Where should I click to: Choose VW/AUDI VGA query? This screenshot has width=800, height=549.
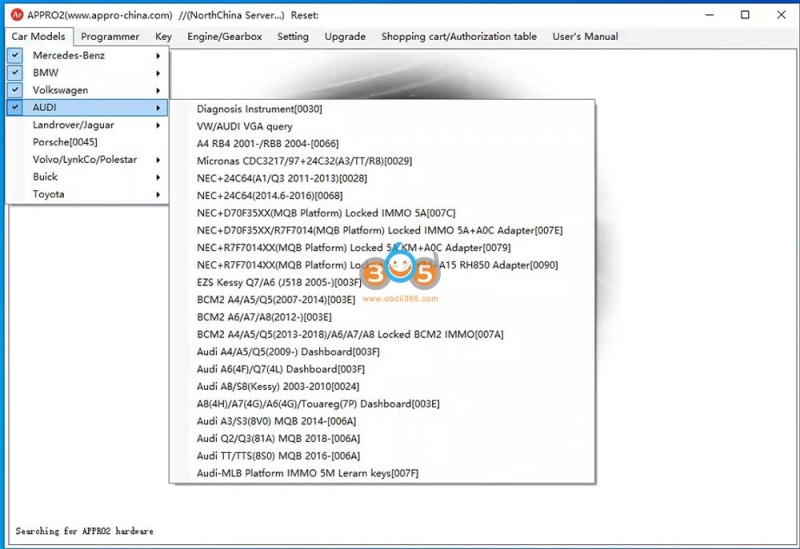[x=382, y=126]
